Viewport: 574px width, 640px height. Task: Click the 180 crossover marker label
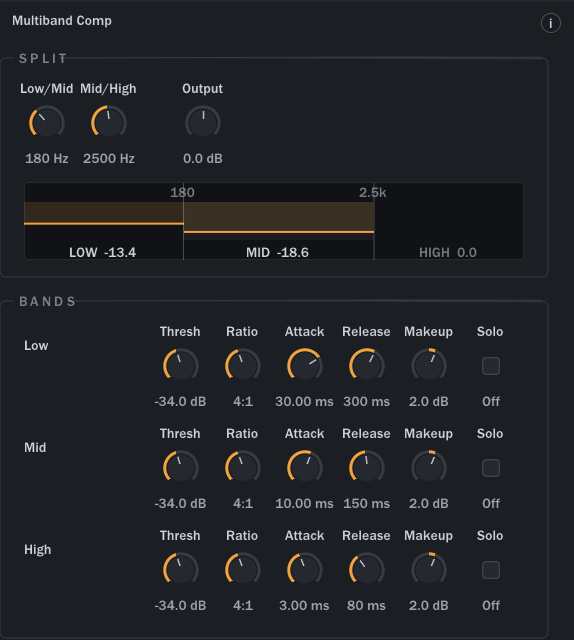click(182, 193)
